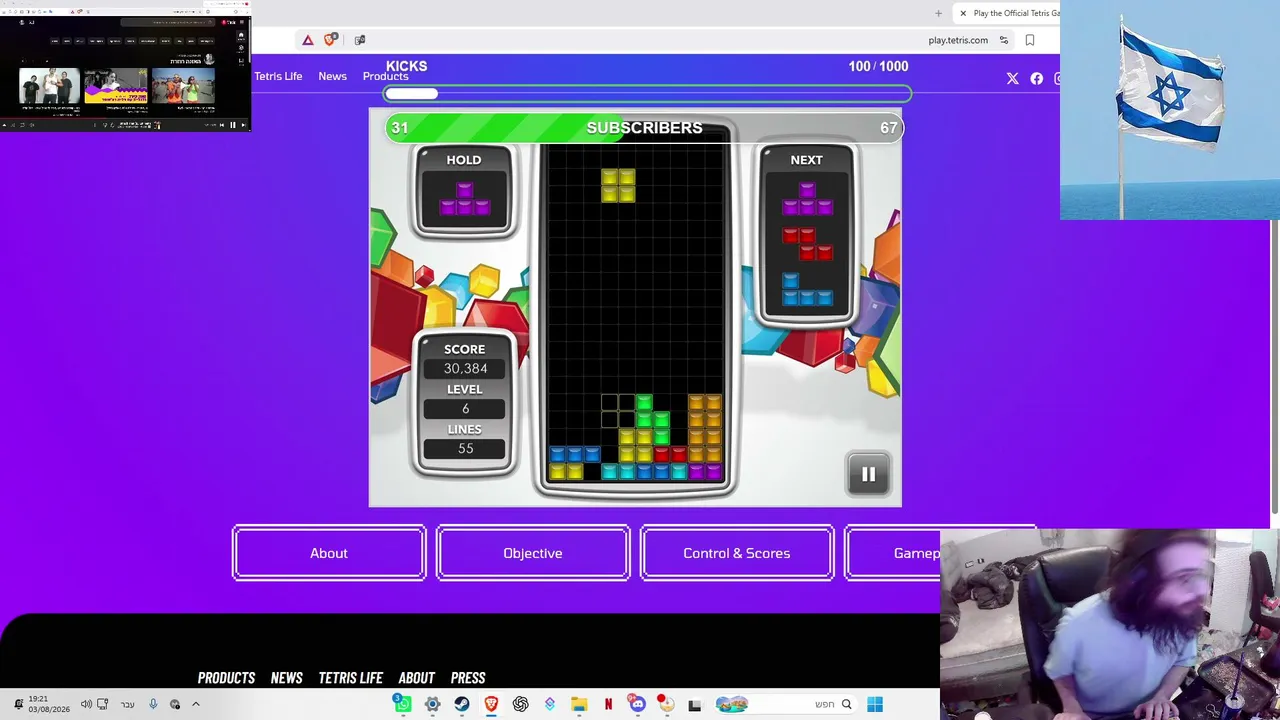Open the third video thumbnail in small window
The image size is (1280, 720).
pos(182,86)
